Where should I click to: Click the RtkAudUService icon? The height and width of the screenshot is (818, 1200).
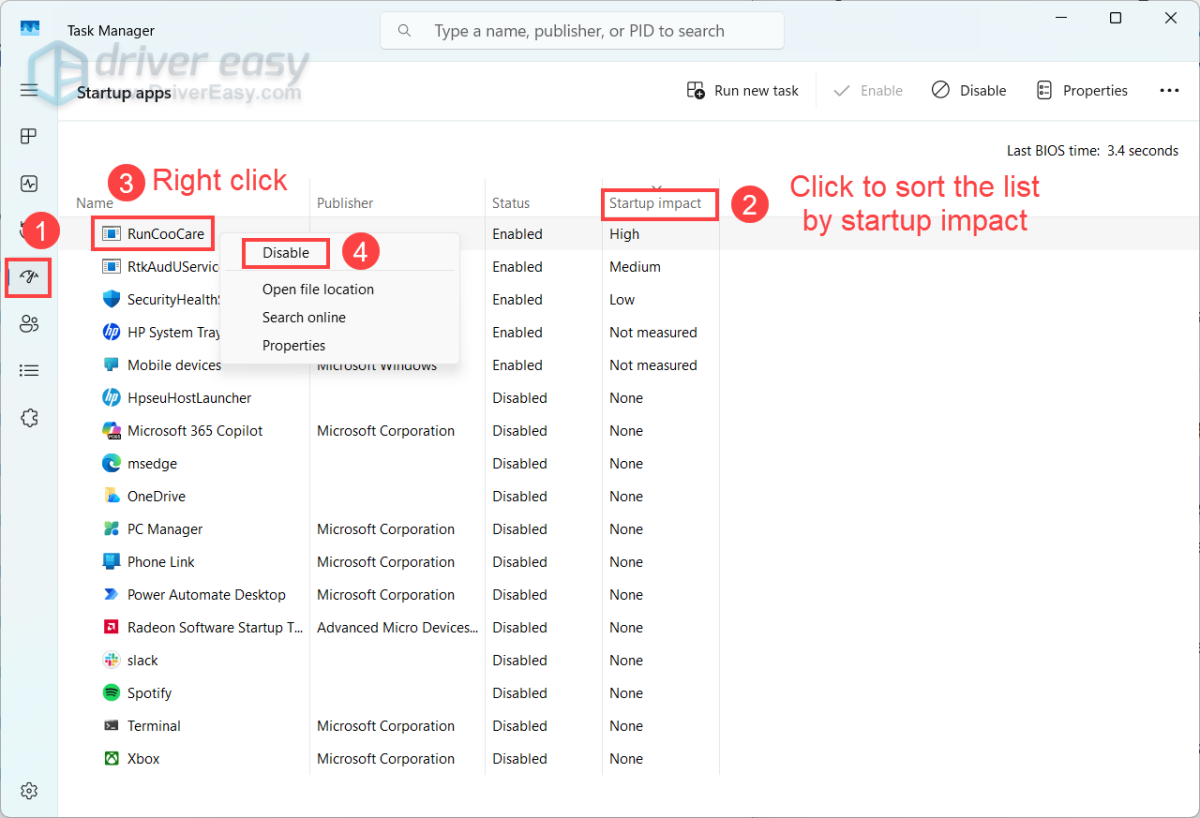[111, 267]
